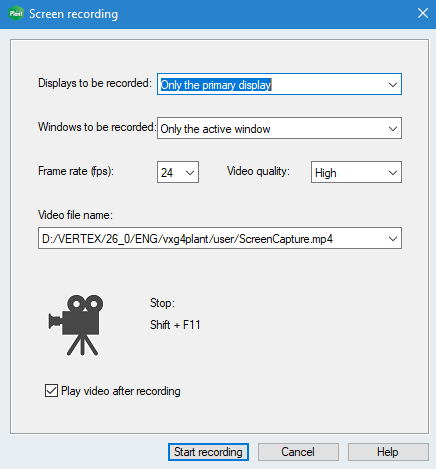Select the 'Only the primary display' highlighted text
The width and height of the screenshot is (436, 469).
coord(216,85)
